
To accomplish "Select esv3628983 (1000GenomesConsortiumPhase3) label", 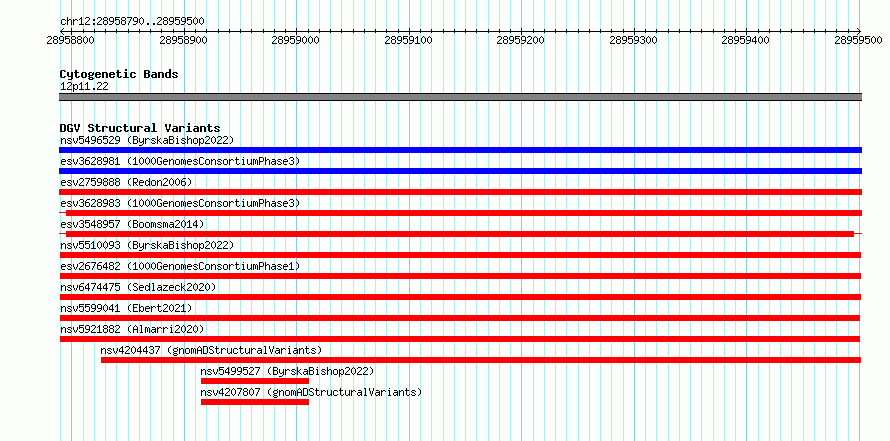I will click(x=180, y=203).
